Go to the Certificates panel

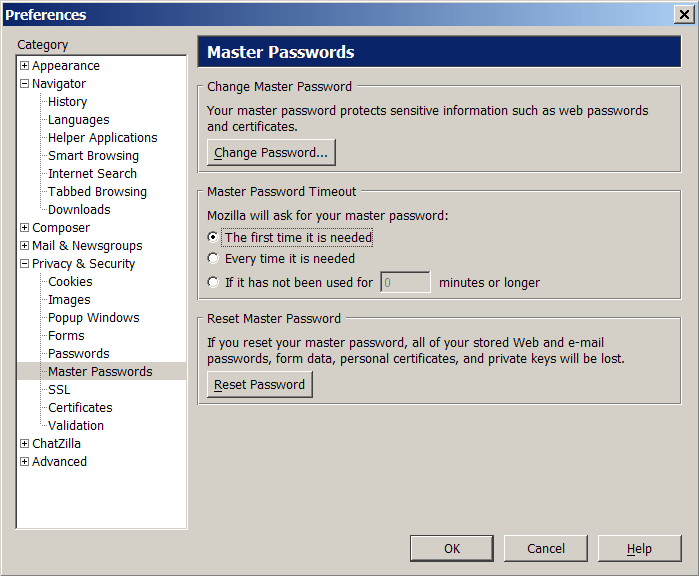point(80,408)
